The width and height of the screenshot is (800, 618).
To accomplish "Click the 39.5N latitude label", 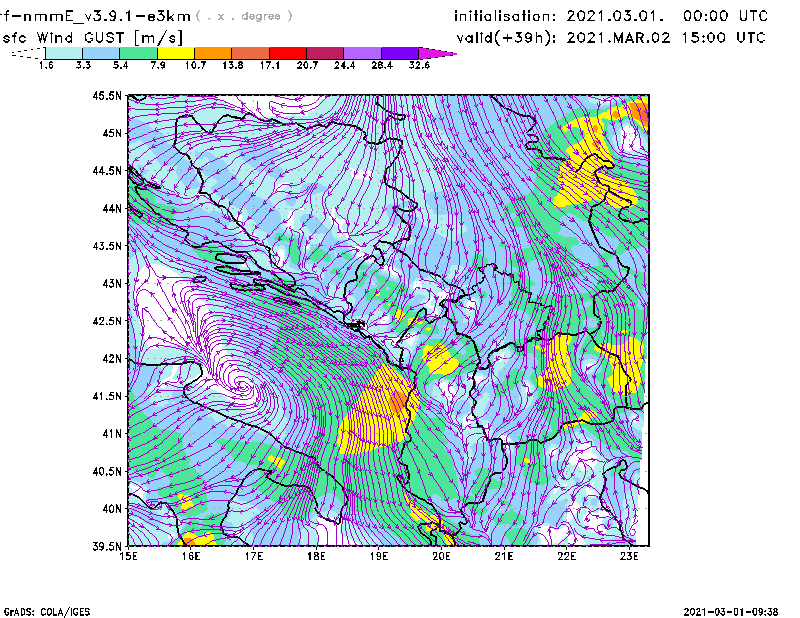I will (x=107, y=547).
